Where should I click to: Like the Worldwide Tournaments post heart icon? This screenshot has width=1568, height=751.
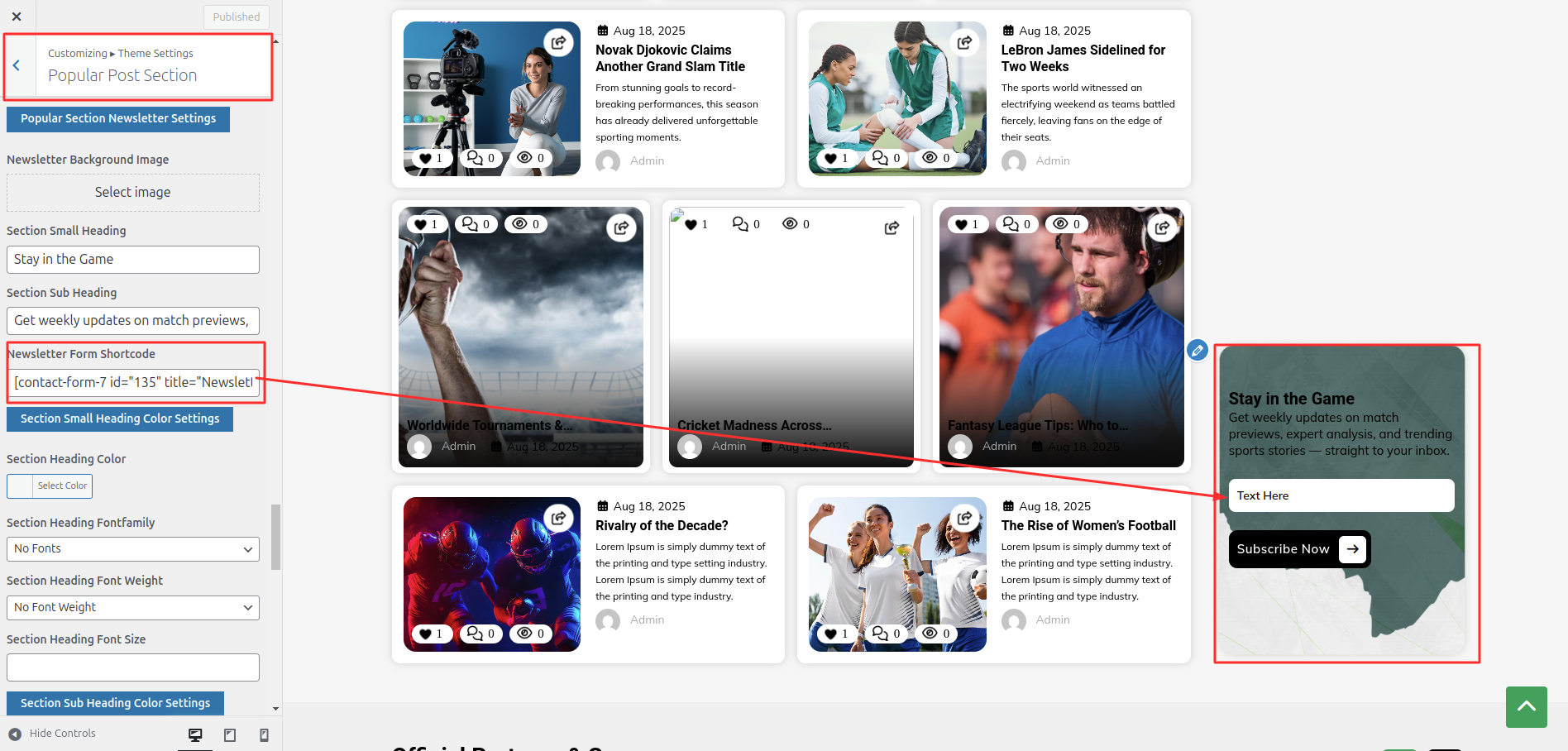pyautogui.click(x=421, y=224)
